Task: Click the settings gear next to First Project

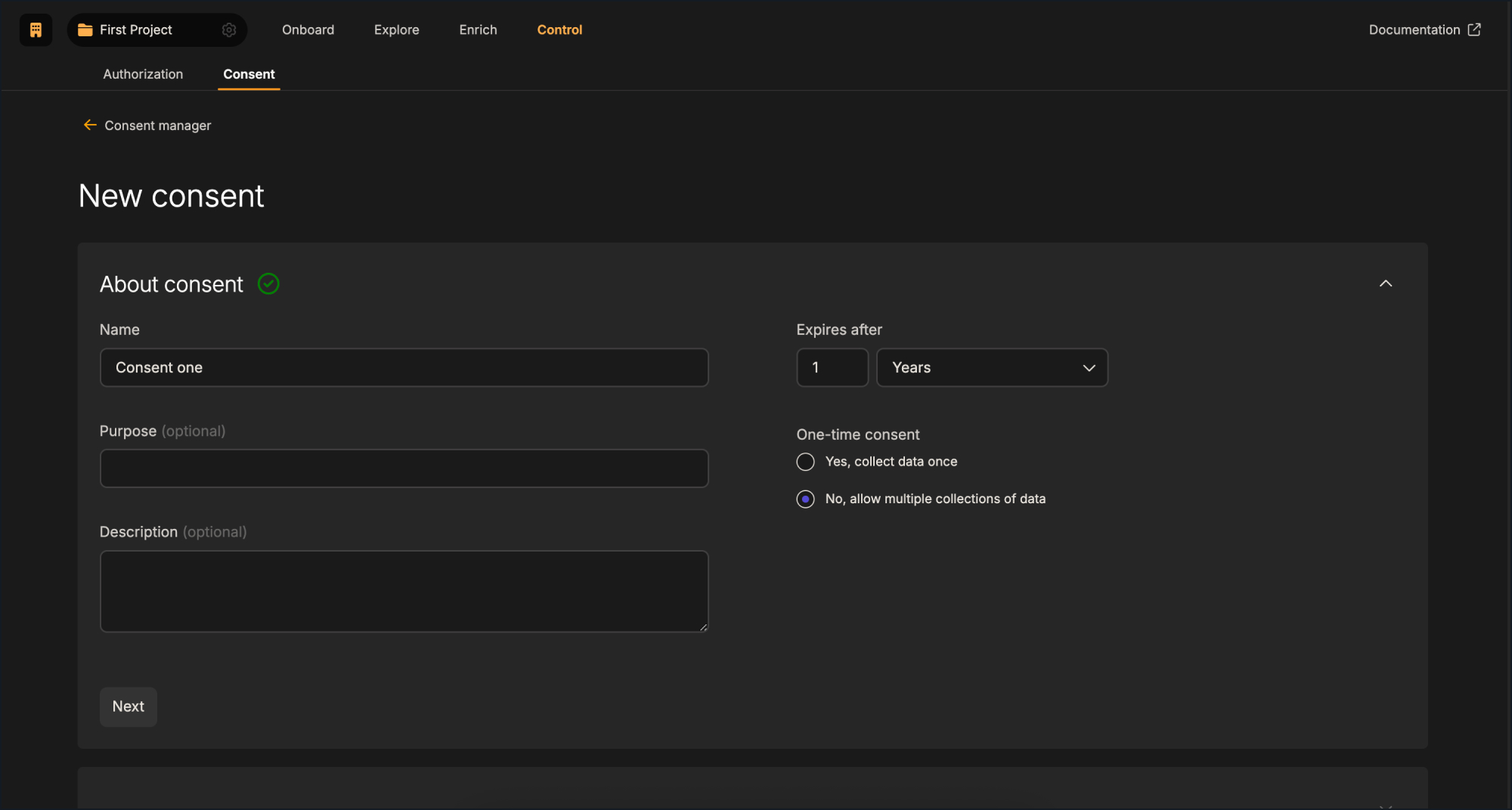Action: point(229,29)
